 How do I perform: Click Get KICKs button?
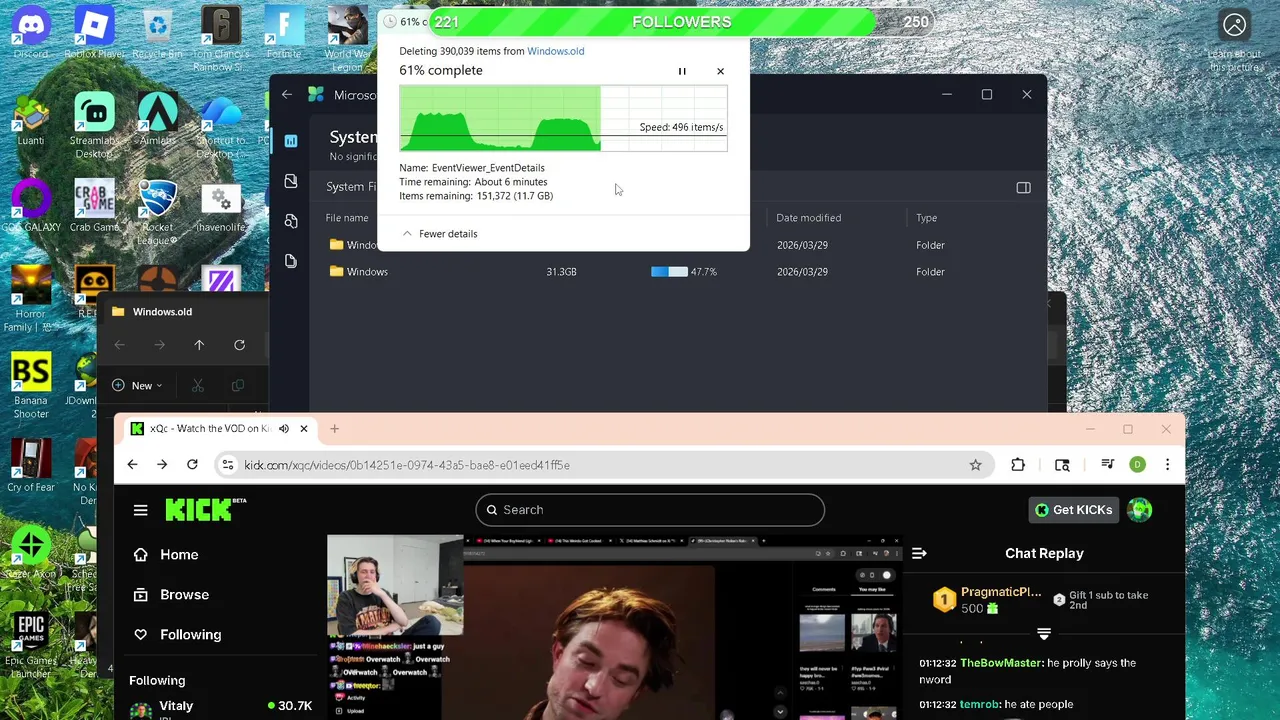coord(1073,510)
